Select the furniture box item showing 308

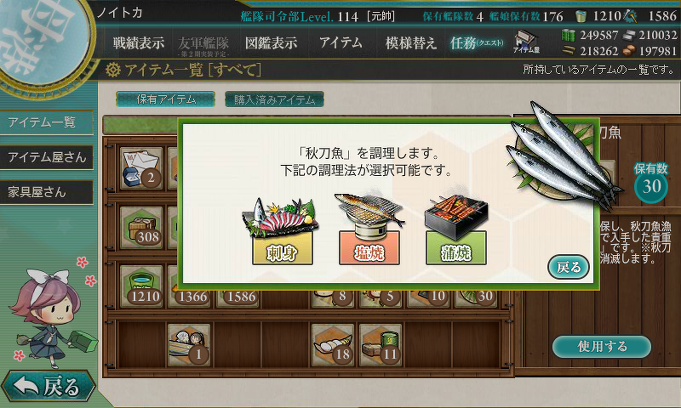(141, 227)
